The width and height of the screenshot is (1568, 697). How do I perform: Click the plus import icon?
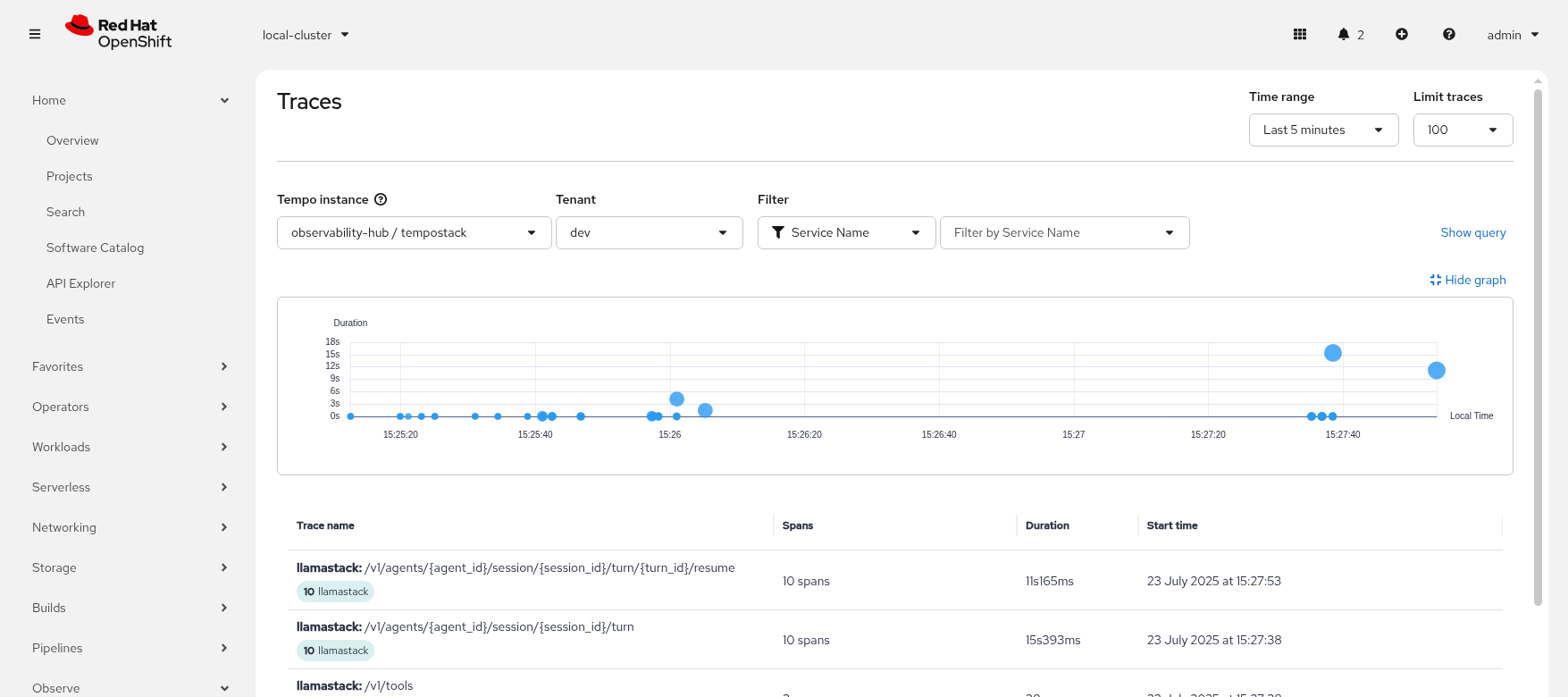point(1402,35)
